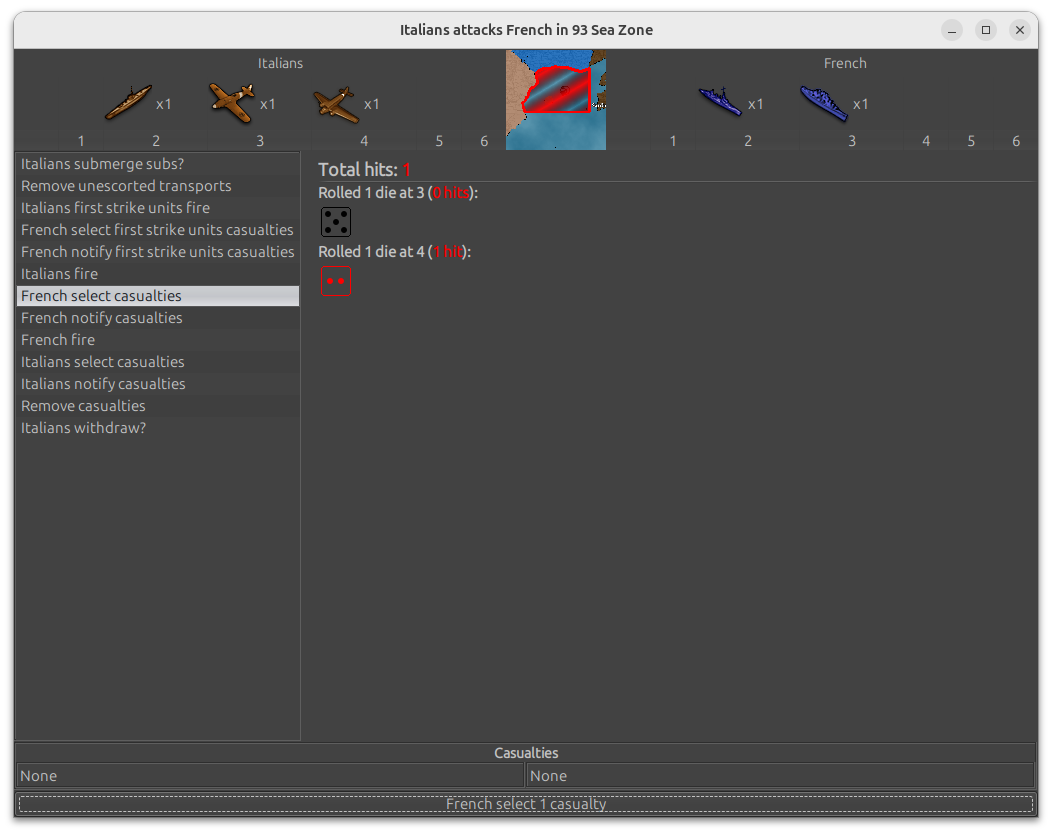Select 'Italians first strike units fire' step
The width and height of the screenshot is (1052, 834).
click(115, 208)
